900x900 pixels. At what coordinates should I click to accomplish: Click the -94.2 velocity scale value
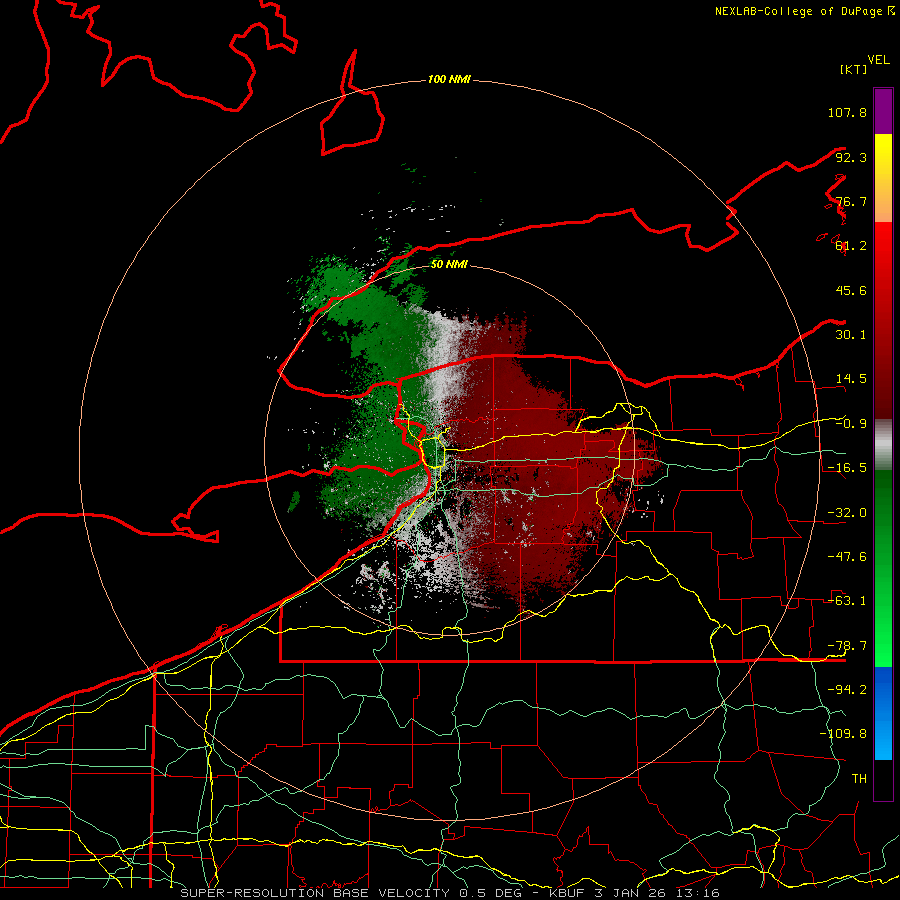tap(847, 690)
